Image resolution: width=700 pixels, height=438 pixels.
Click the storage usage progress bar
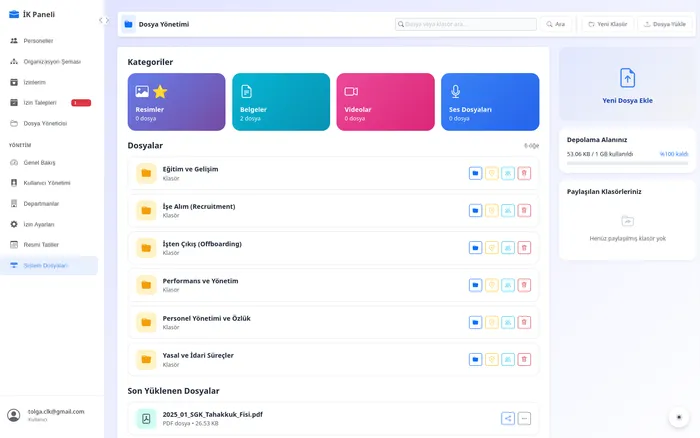pyautogui.click(x=627, y=162)
